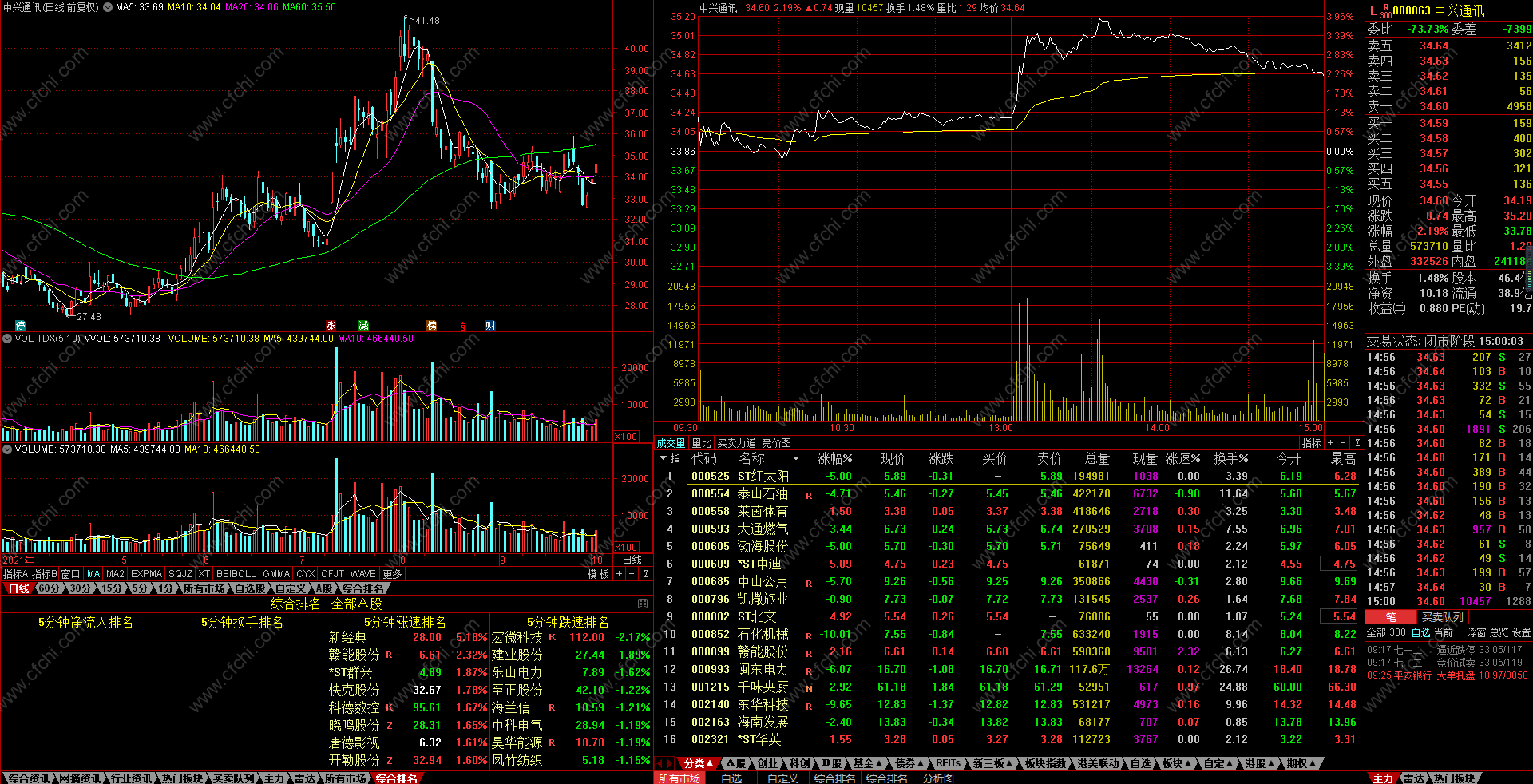Click the 停 marker at left of K-line chart
1533x784 pixels.
click(20, 325)
